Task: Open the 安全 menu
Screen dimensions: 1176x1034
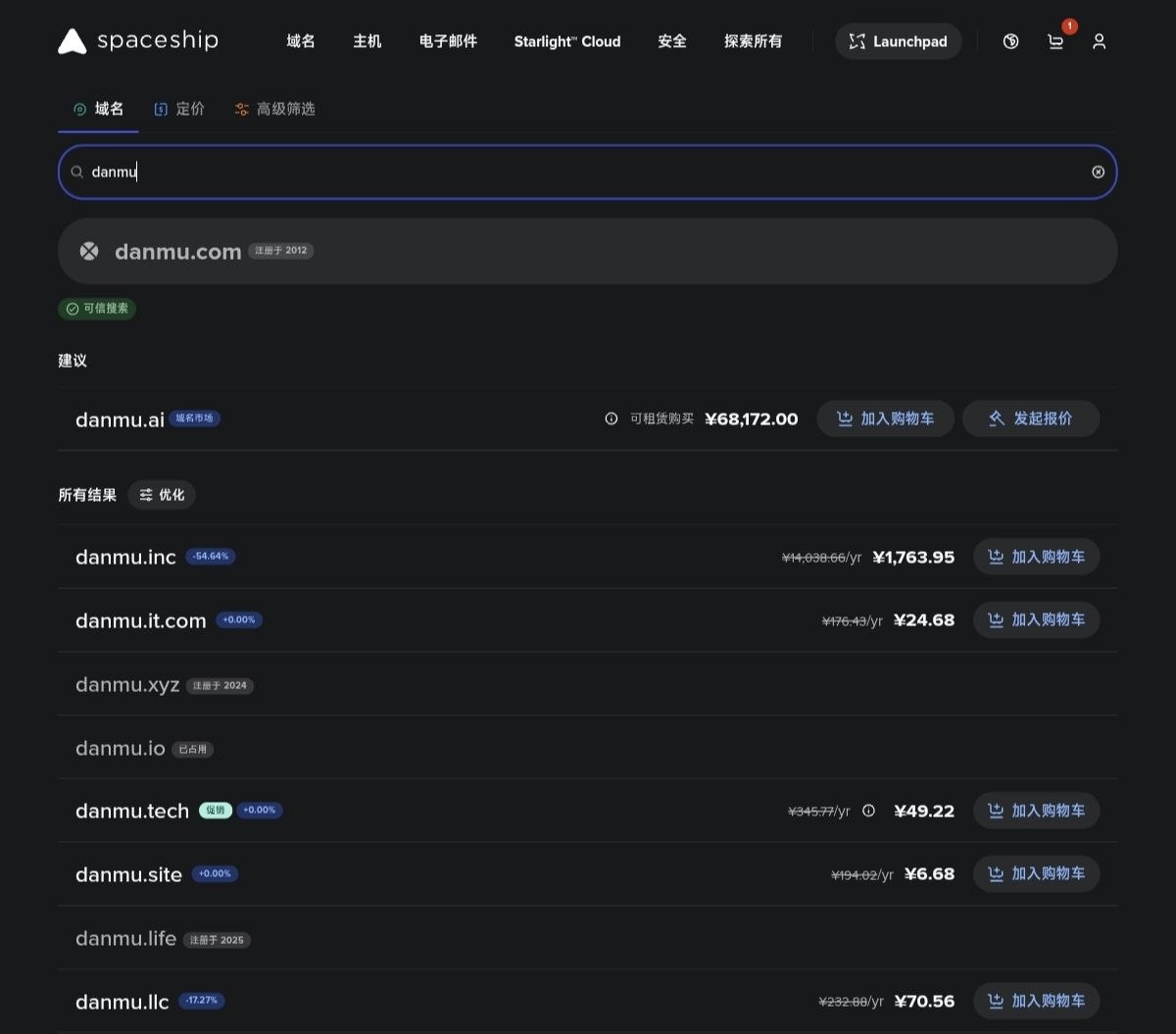Action: point(672,41)
